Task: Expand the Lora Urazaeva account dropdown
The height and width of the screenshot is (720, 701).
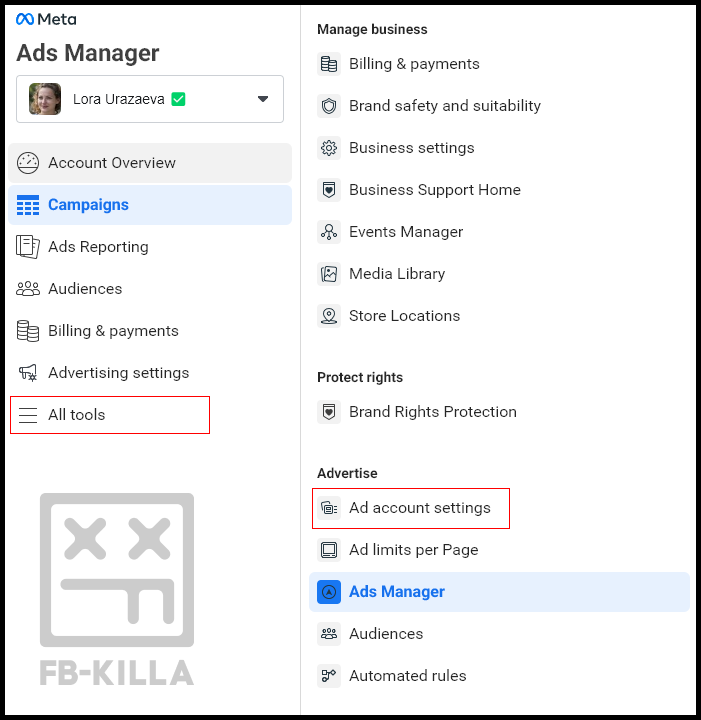Action: click(263, 99)
